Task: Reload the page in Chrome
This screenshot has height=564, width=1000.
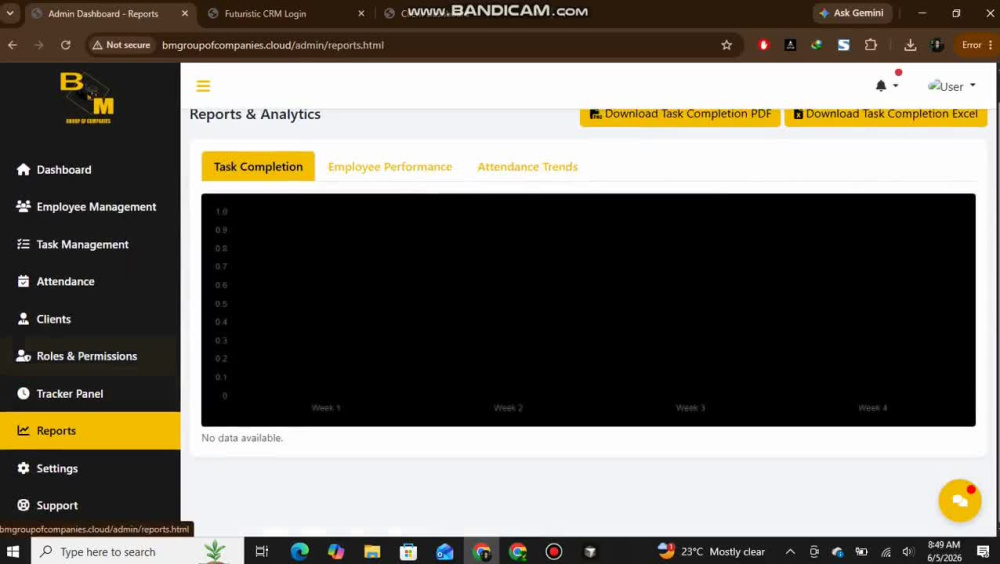Action: click(x=66, y=45)
